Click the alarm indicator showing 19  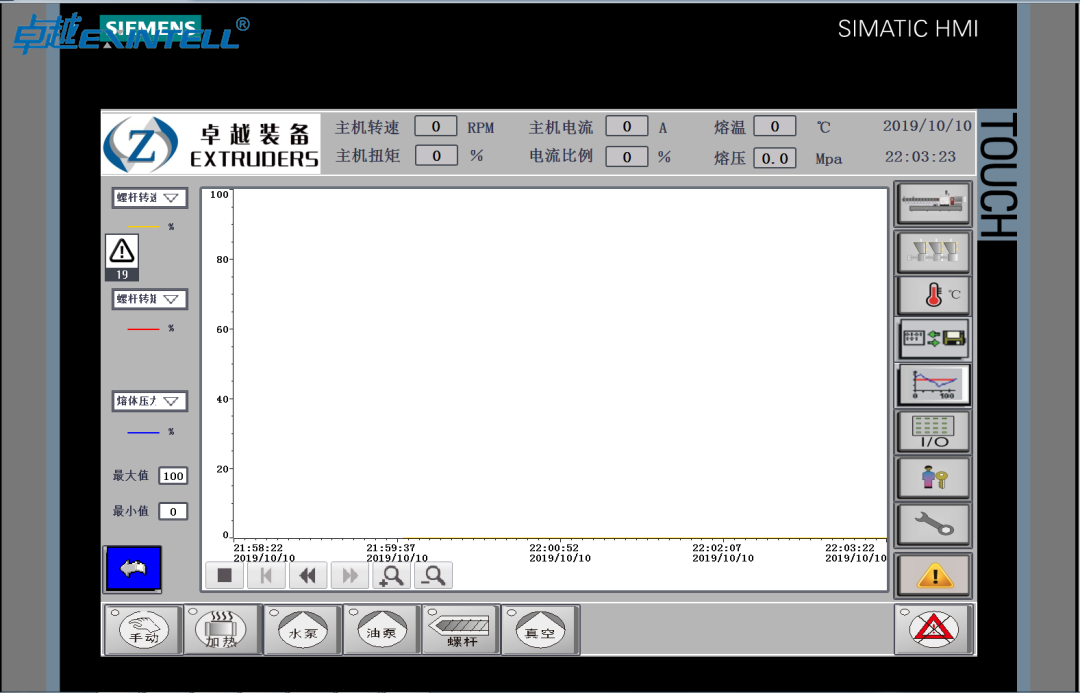tap(122, 258)
